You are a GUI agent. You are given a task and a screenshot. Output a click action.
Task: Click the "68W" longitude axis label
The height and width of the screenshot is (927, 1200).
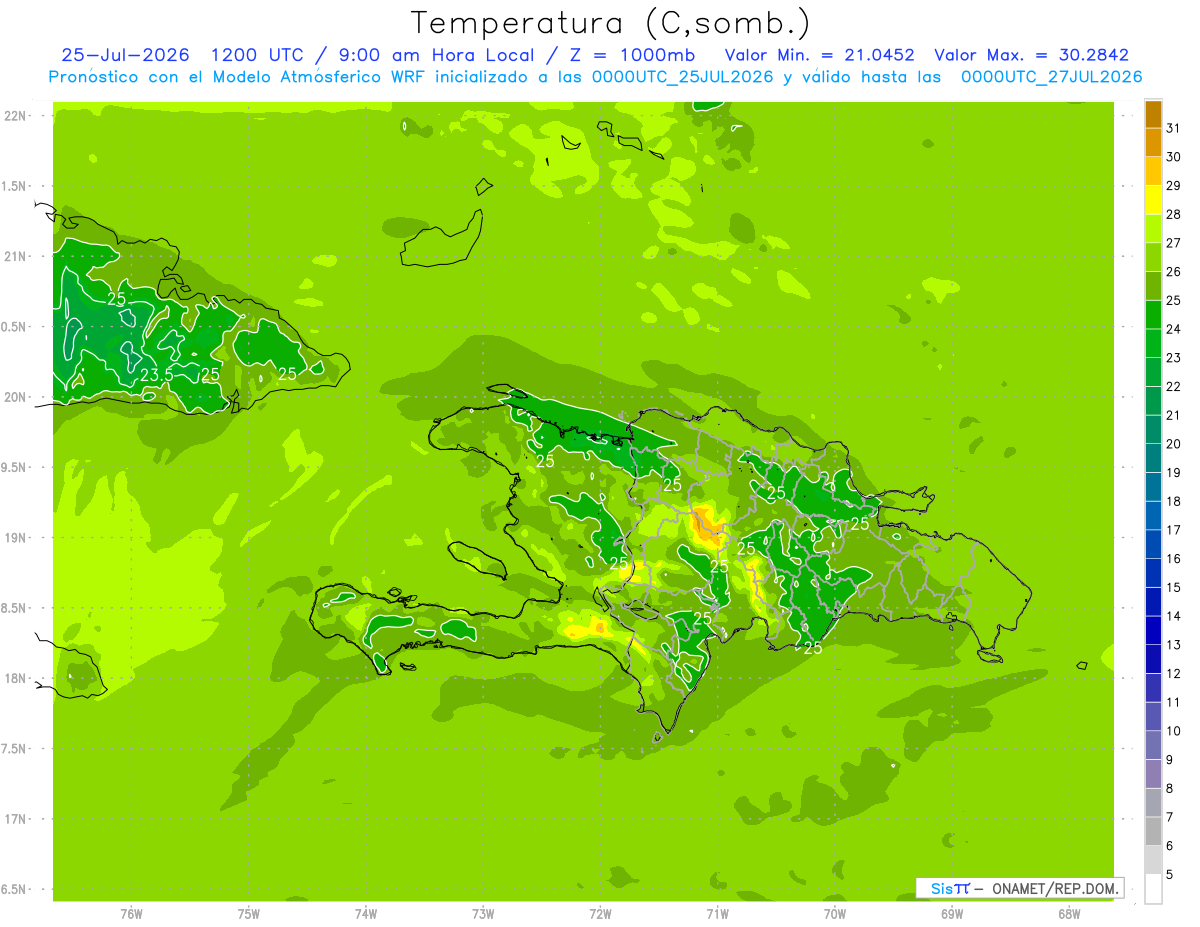click(x=1069, y=913)
